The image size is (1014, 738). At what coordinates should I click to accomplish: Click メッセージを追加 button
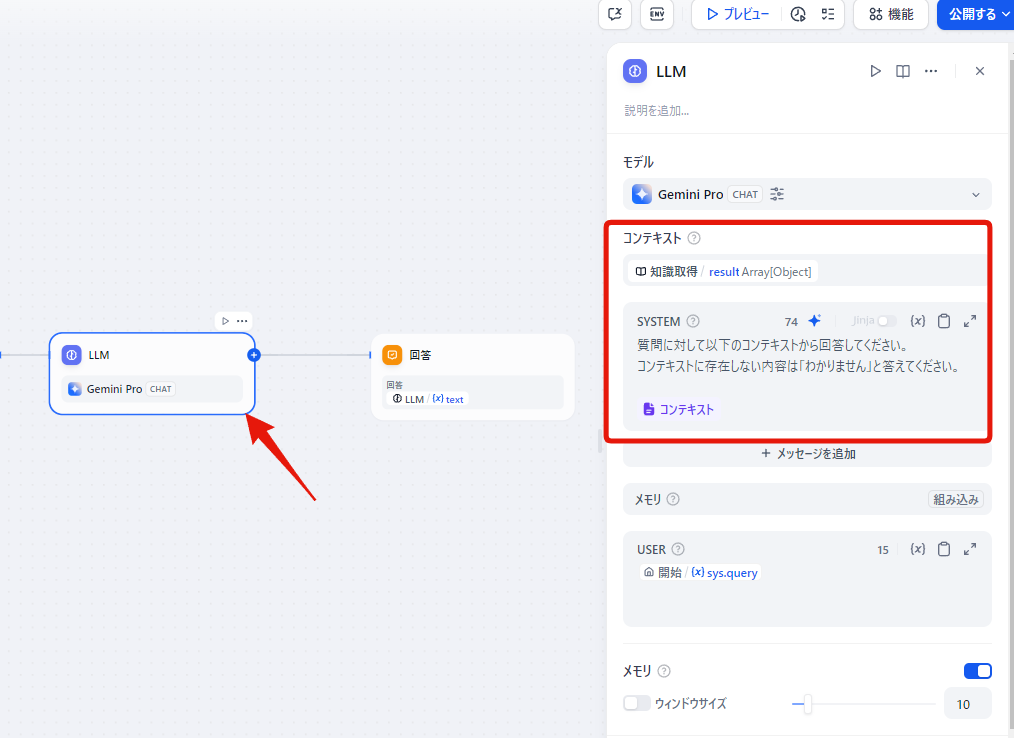[x=807, y=453]
